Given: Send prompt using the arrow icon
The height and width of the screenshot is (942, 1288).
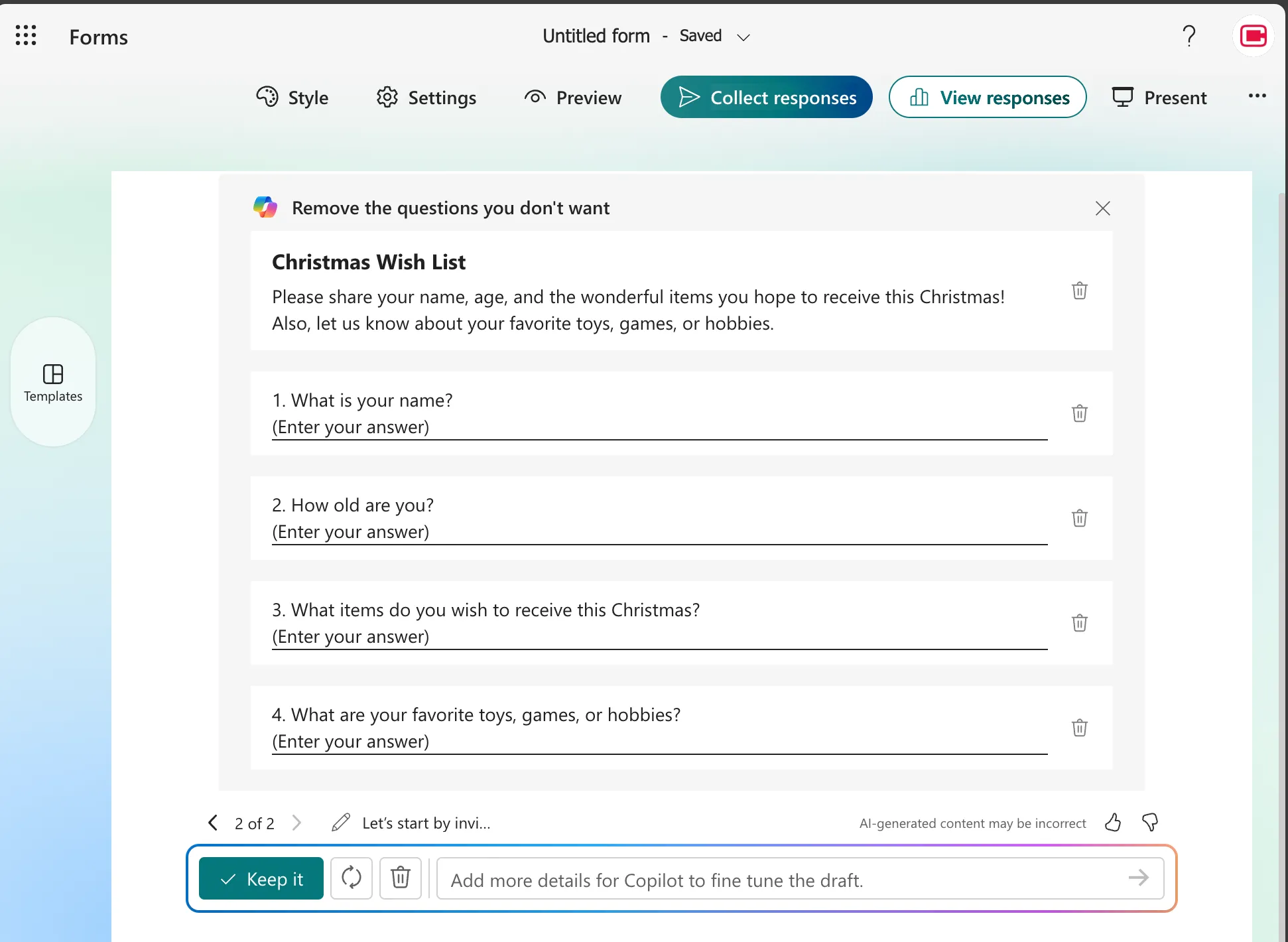Looking at the screenshot, I should [1138, 878].
